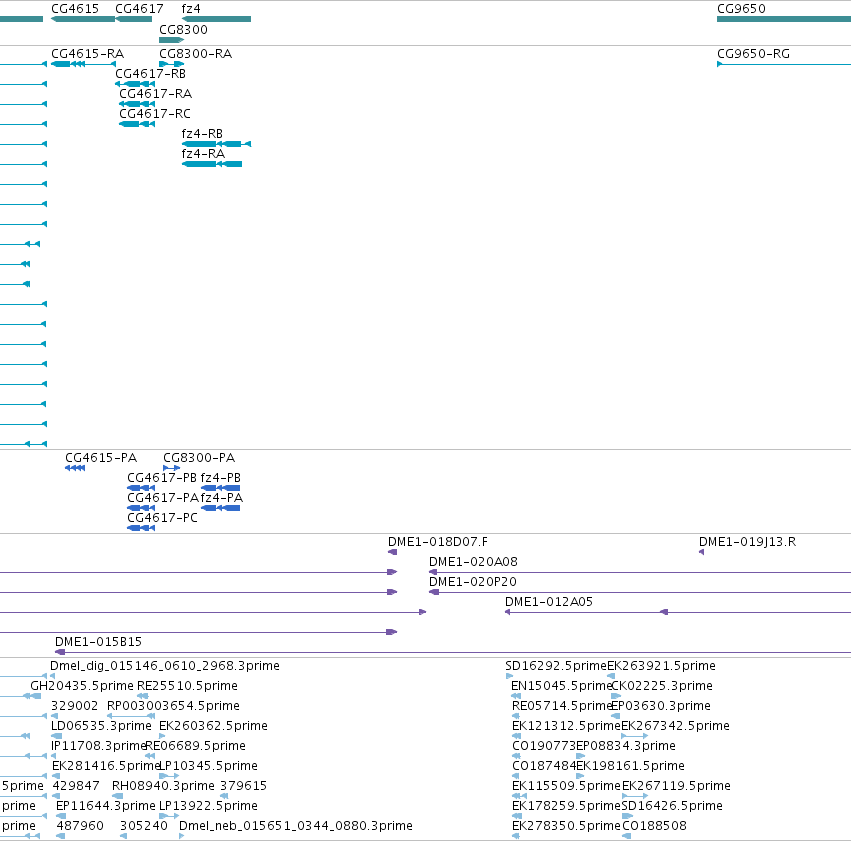The height and width of the screenshot is (841, 851).
Task: Select EST LP13922.5prime
Action: coord(208,806)
